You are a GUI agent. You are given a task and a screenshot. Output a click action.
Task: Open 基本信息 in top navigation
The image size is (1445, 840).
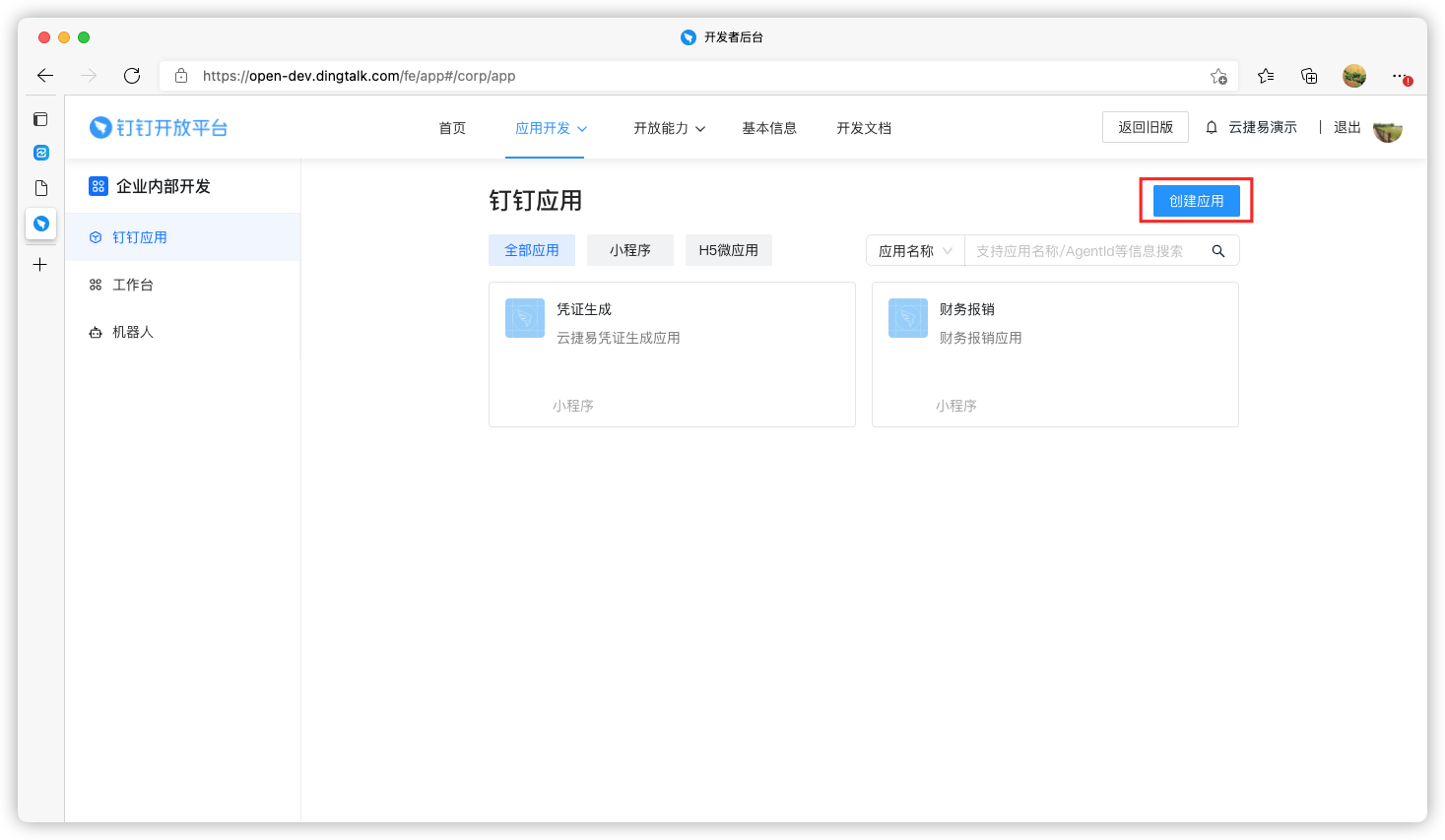(x=769, y=128)
